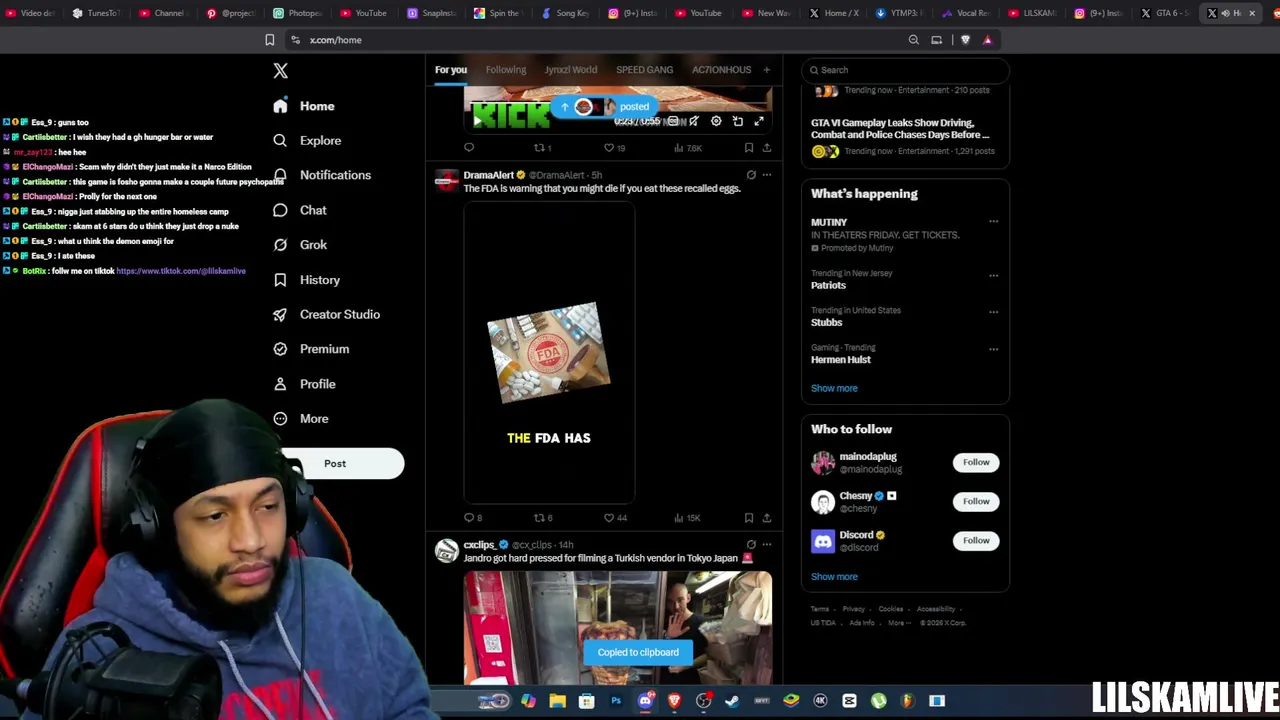This screenshot has height=720, width=1280.
Task: Switch to the Following tab
Action: [506, 70]
